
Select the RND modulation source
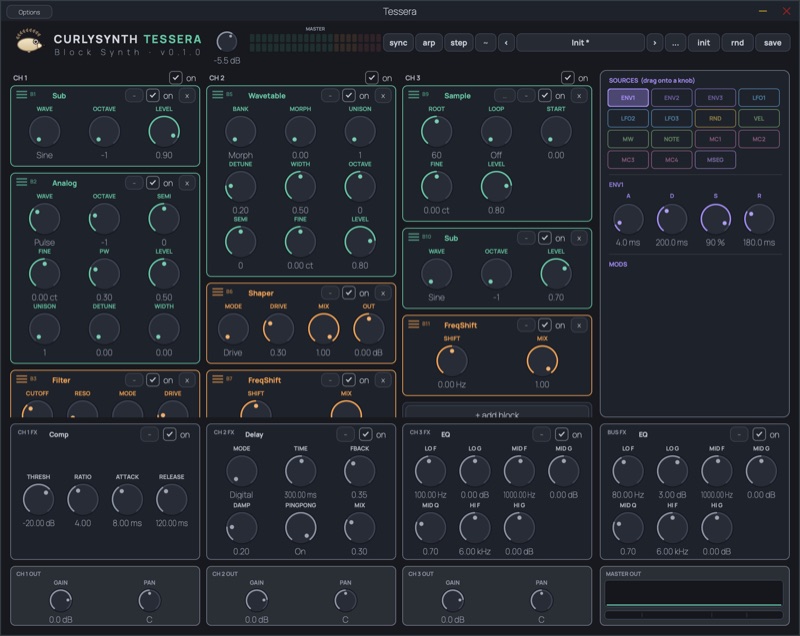point(715,118)
